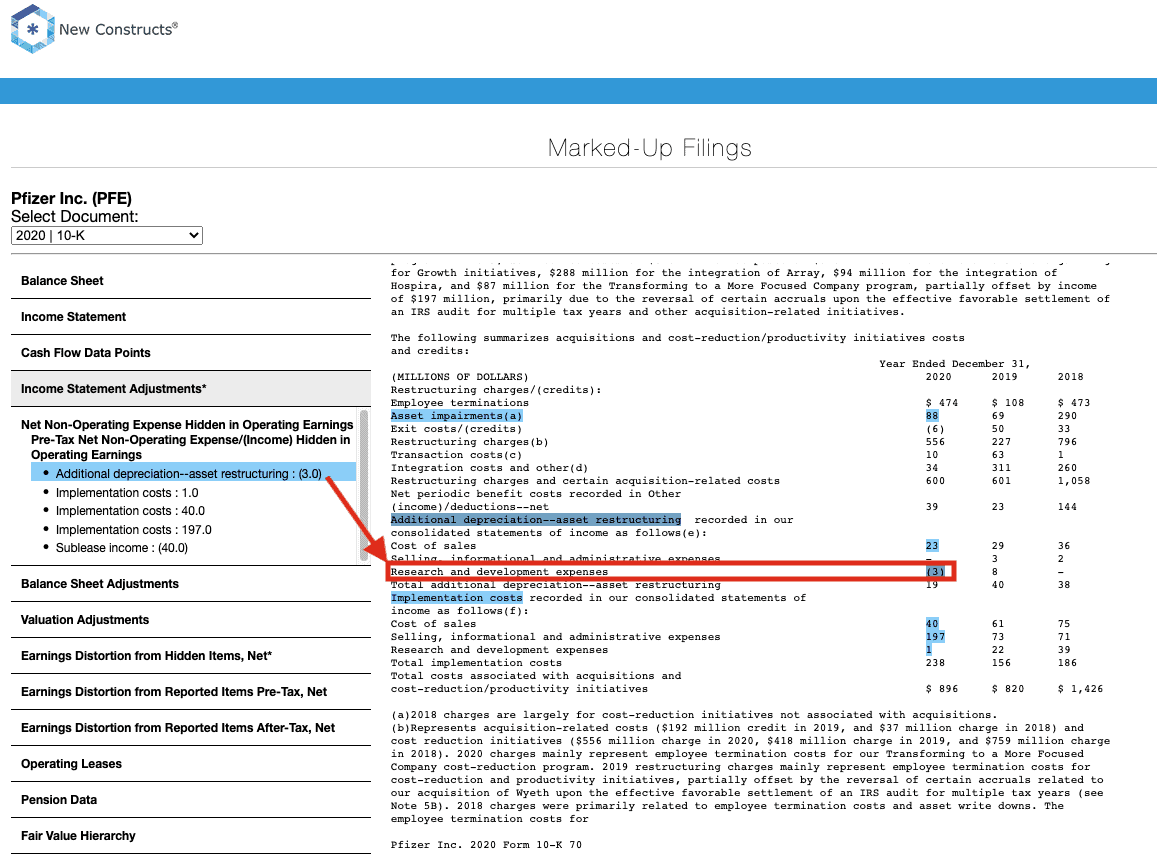
Task: Click the $ 896 total costs value
Action: coord(942,689)
